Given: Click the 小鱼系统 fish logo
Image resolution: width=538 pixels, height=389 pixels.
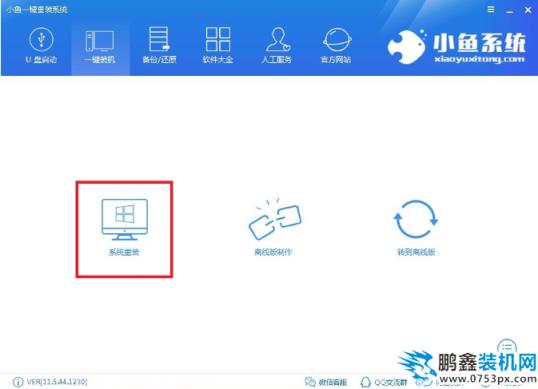Looking at the screenshot, I should pyautogui.click(x=408, y=46).
